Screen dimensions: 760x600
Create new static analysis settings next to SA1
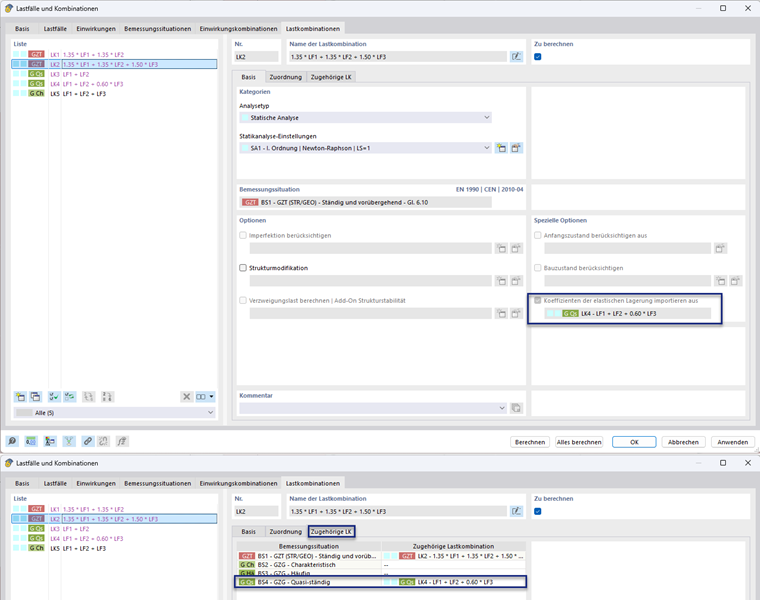(502, 148)
